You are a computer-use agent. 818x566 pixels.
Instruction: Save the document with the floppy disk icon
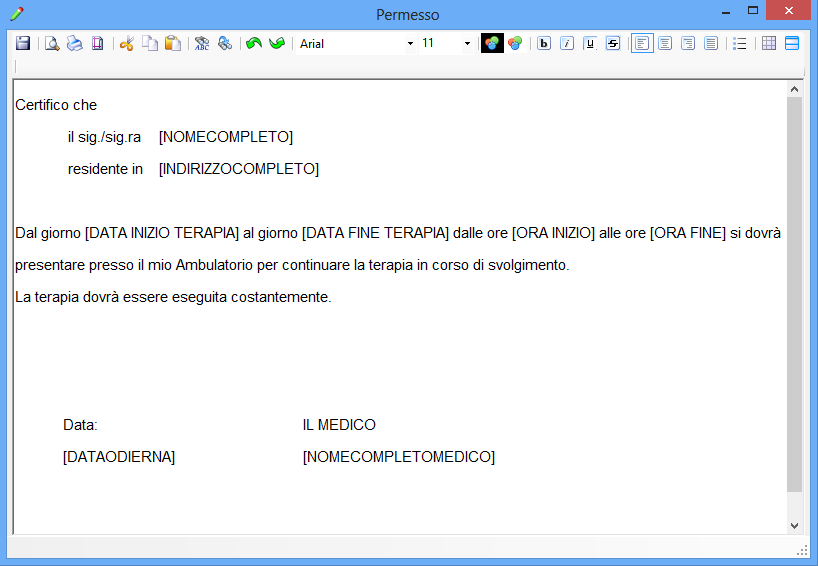point(23,43)
